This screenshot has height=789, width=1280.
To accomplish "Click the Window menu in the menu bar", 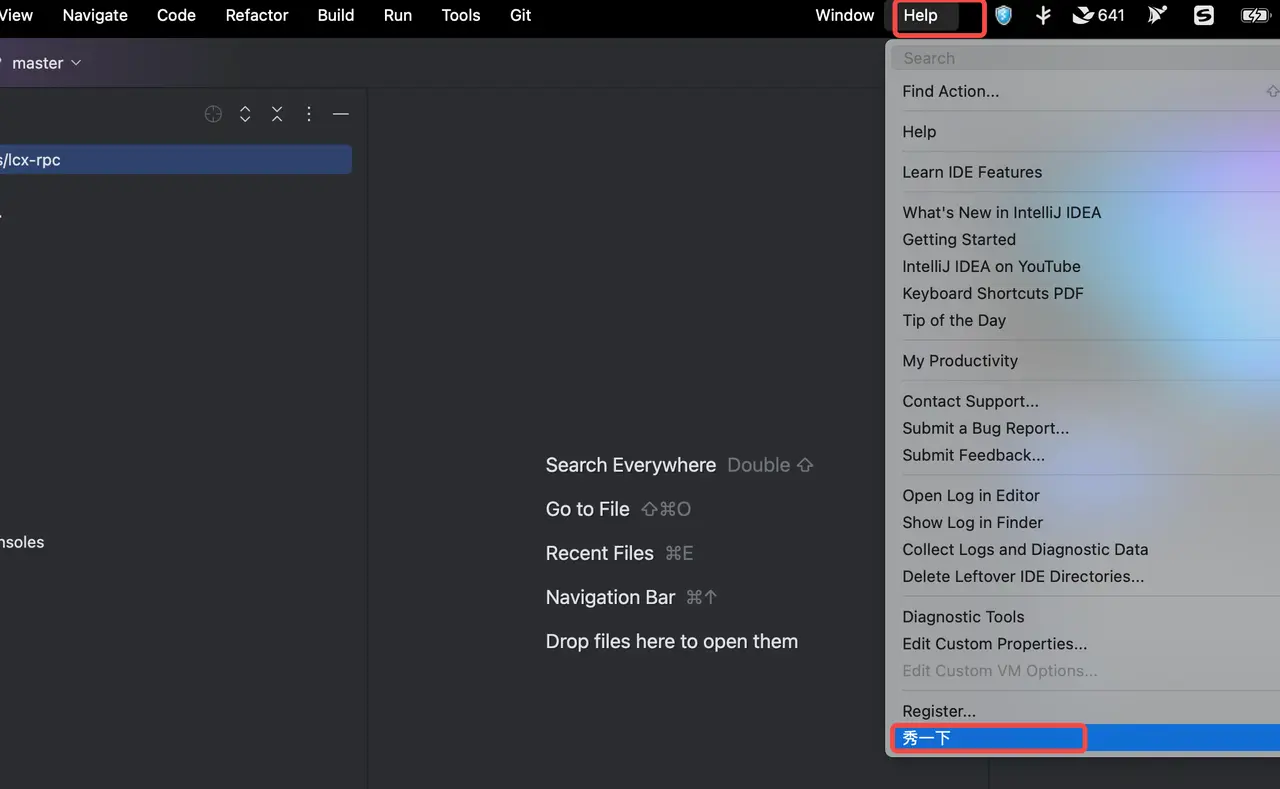I will point(845,15).
